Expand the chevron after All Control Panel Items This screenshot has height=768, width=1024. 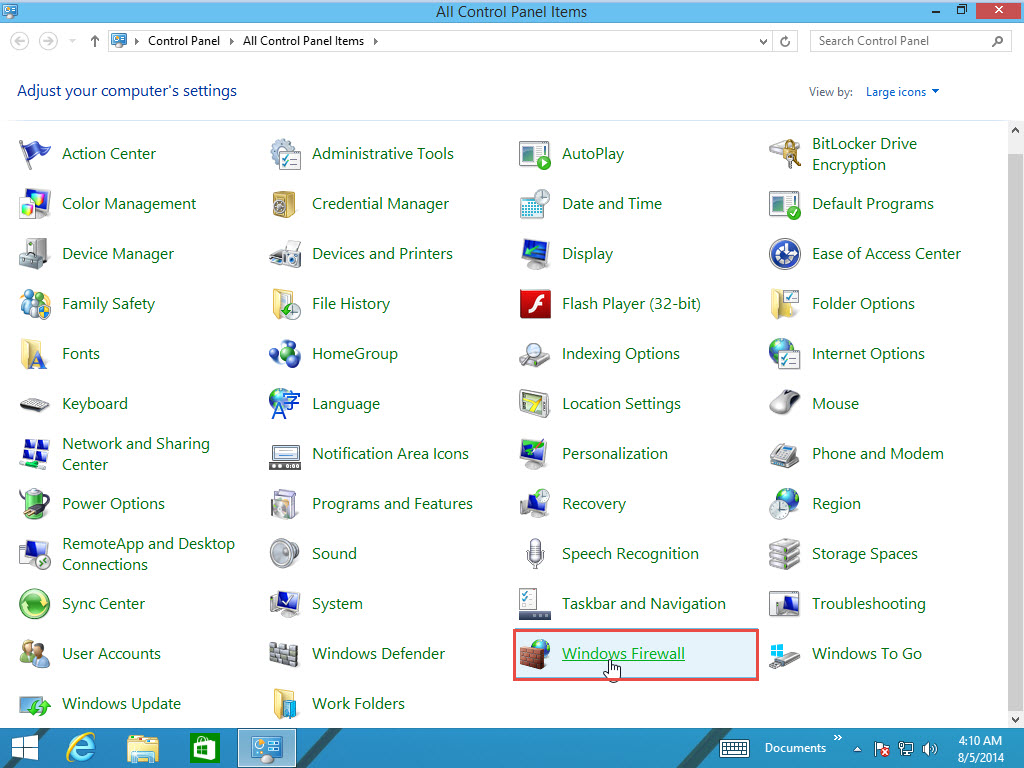coord(376,41)
